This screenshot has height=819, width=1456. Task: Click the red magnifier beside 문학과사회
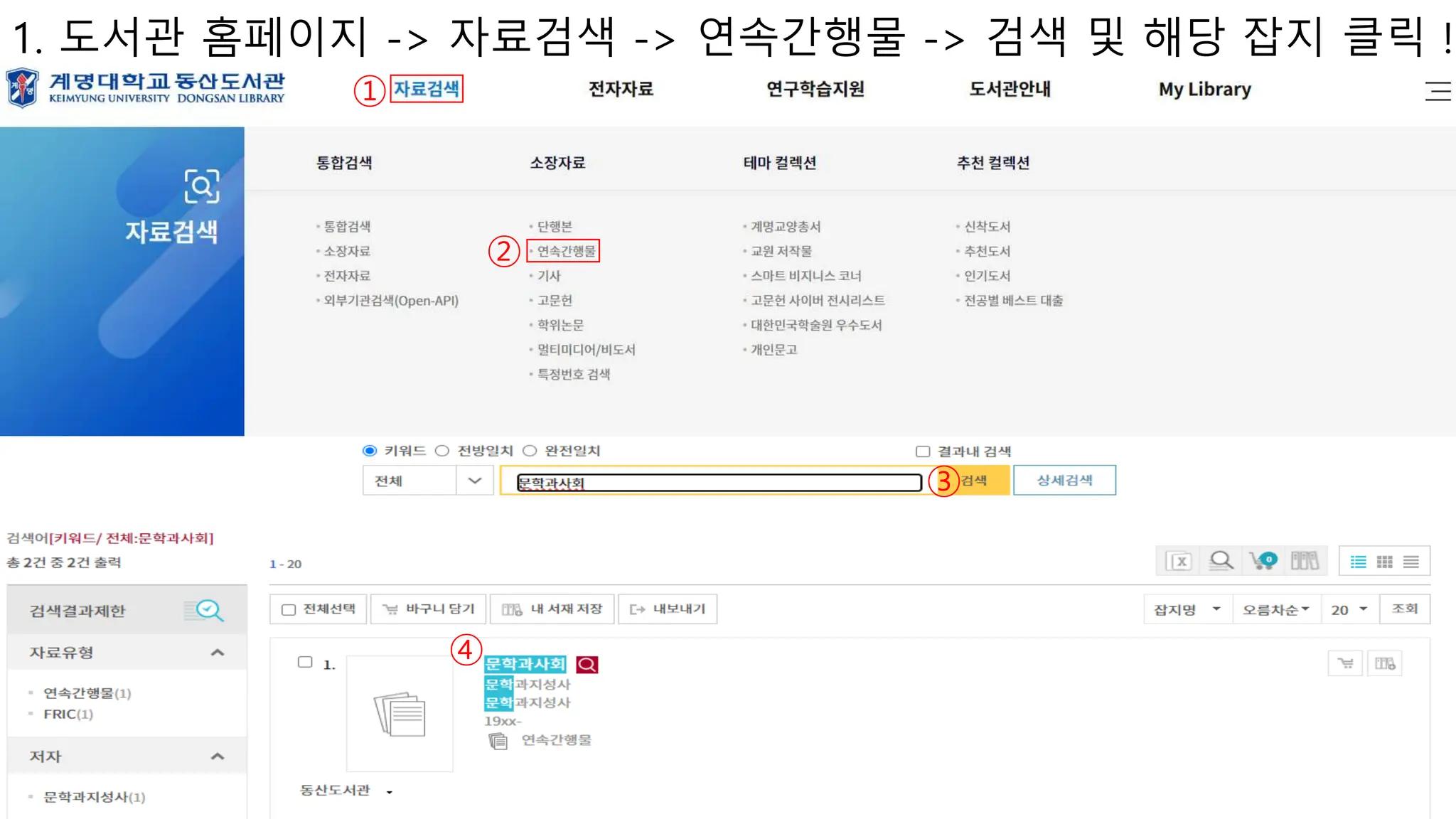point(587,665)
